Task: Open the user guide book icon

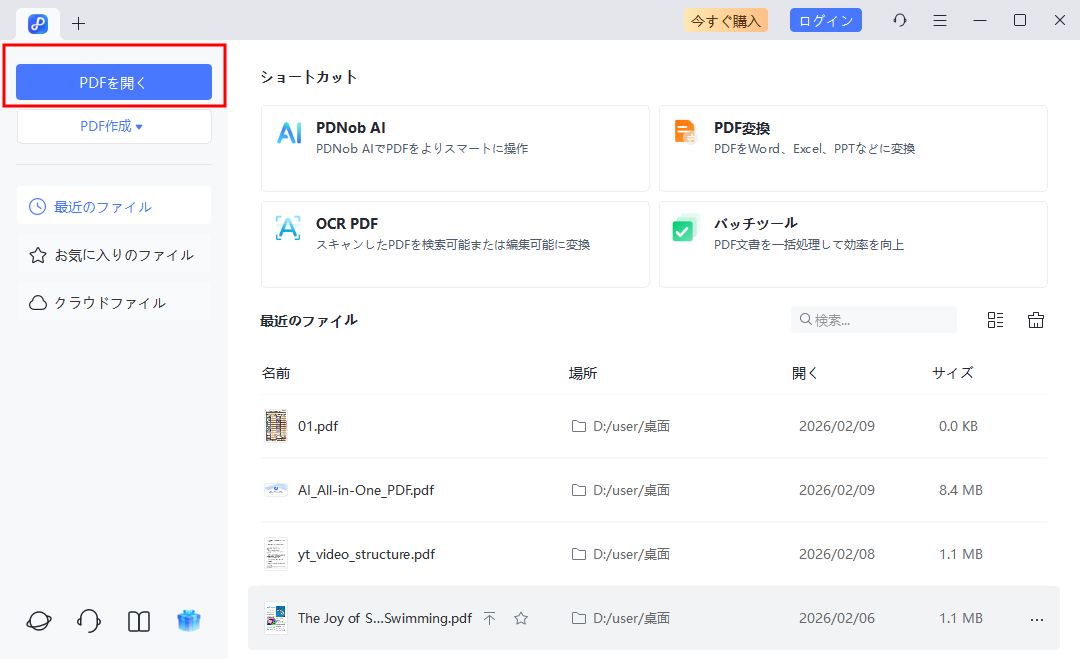Action: click(139, 621)
